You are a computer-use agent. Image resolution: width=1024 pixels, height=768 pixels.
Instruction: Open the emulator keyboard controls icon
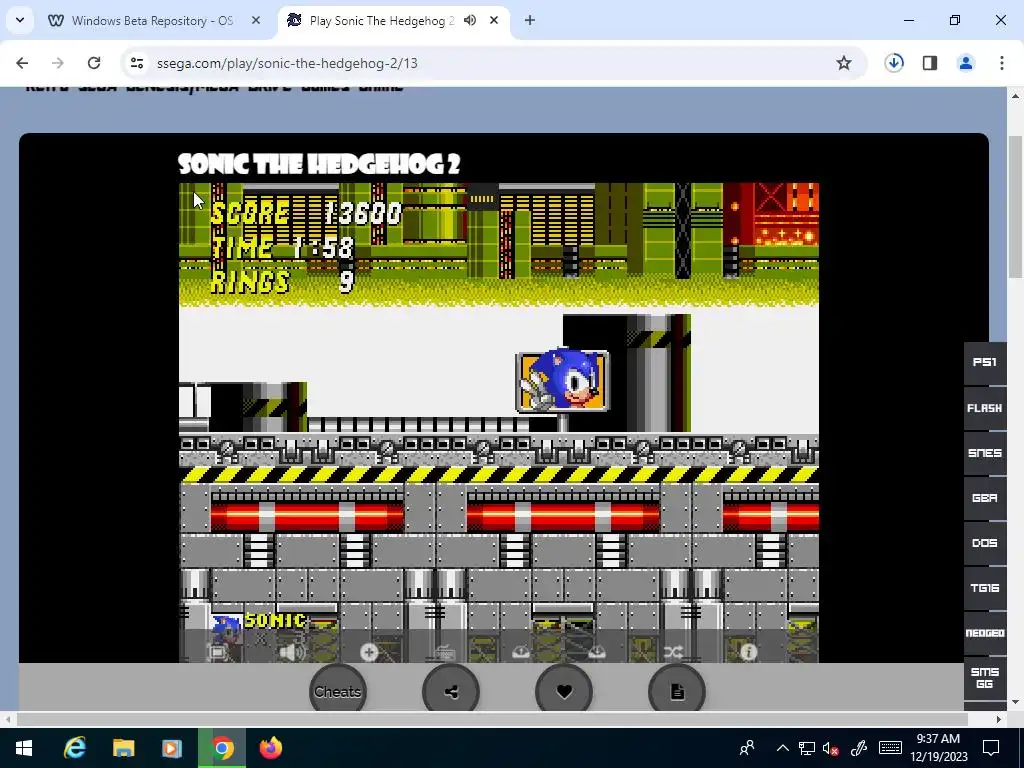click(445, 652)
